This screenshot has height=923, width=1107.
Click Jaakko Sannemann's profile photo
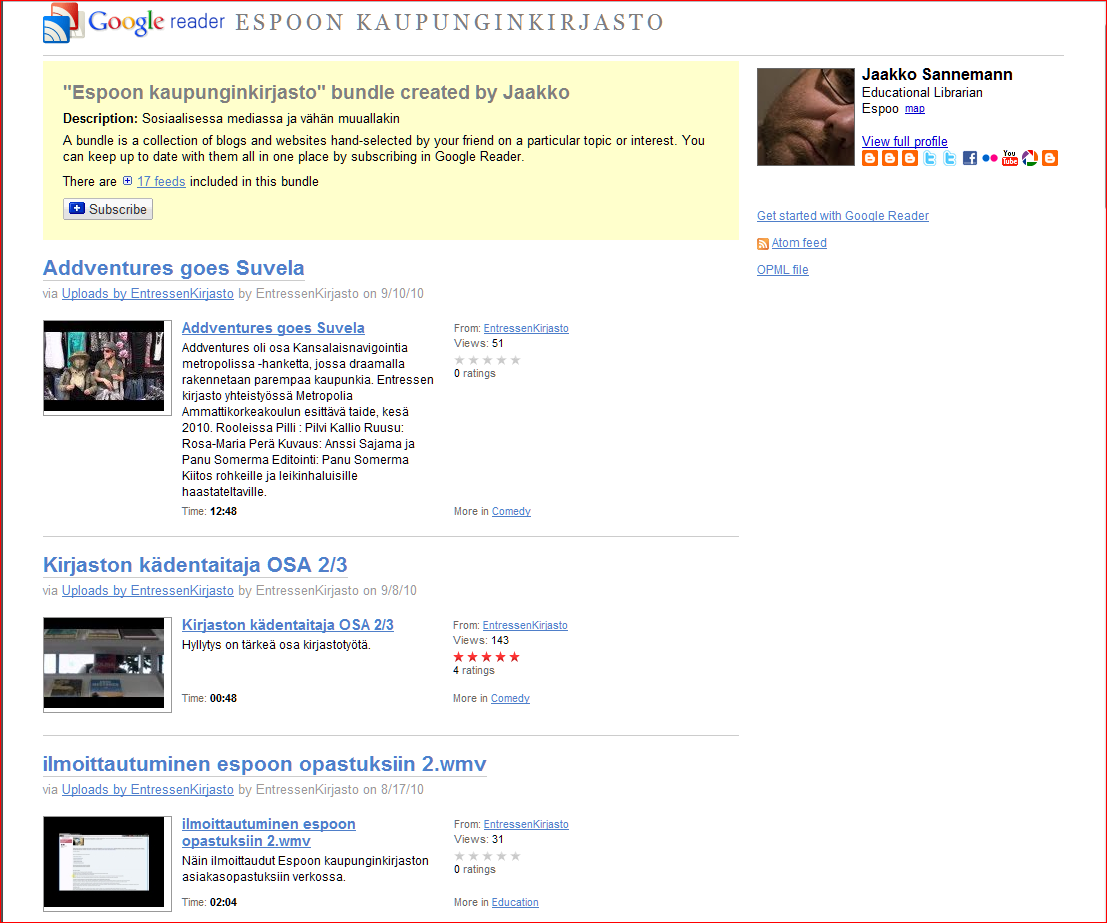coord(806,117)
